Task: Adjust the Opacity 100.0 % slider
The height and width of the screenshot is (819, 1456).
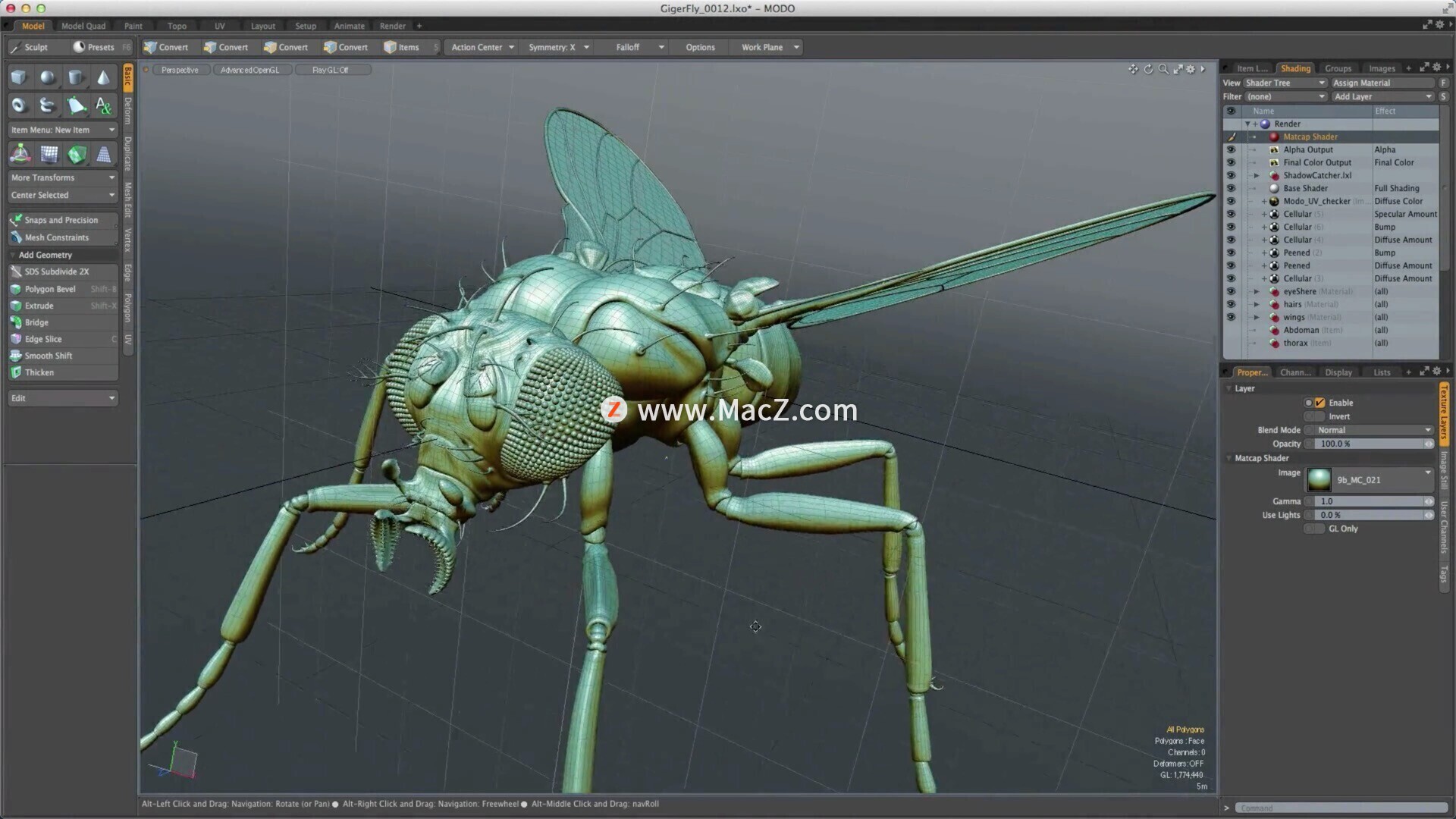Action: [x=1374, y=444]
